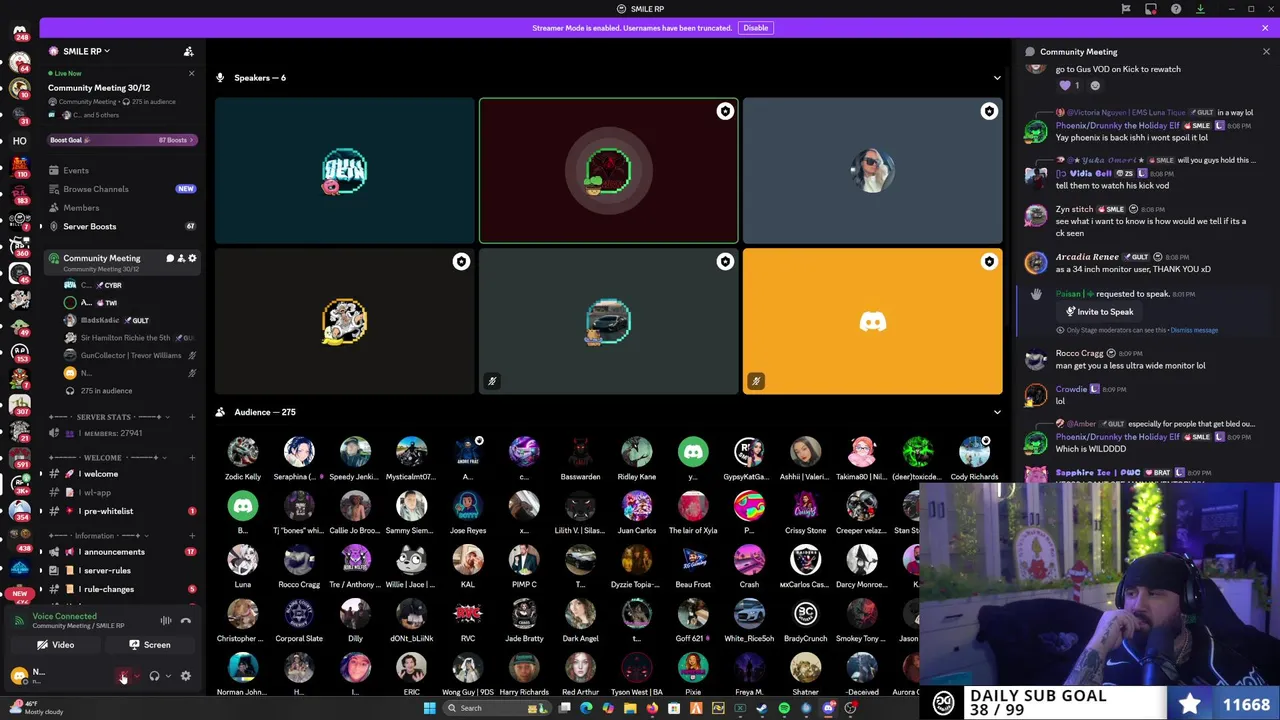The image size is (1280, 720).
Task: Toggle deafen headphones button
Action: coord(154,677)
